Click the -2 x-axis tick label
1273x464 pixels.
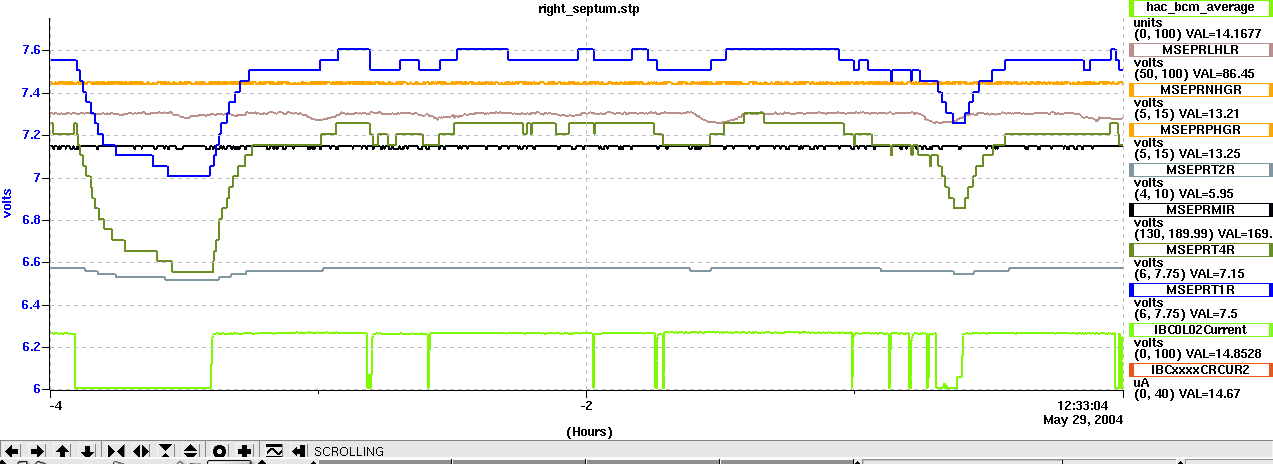point(588,405)
